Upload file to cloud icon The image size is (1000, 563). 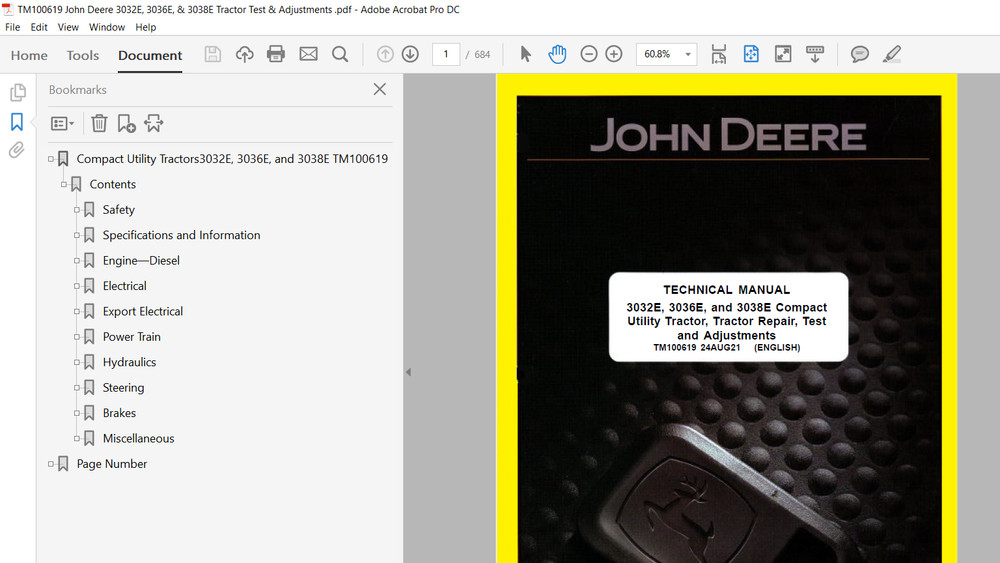coord(244,54)
